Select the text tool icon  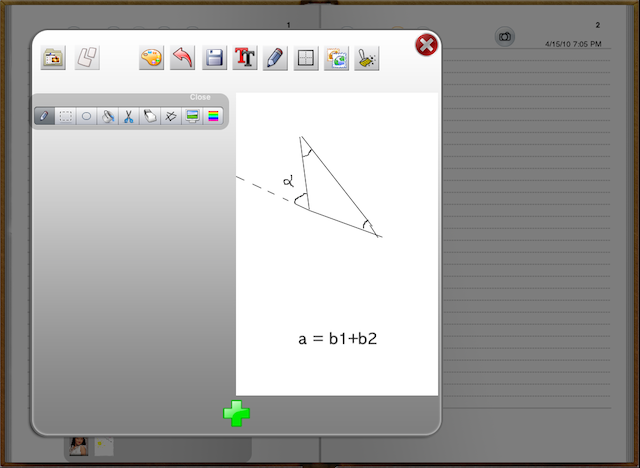[245, 58]
